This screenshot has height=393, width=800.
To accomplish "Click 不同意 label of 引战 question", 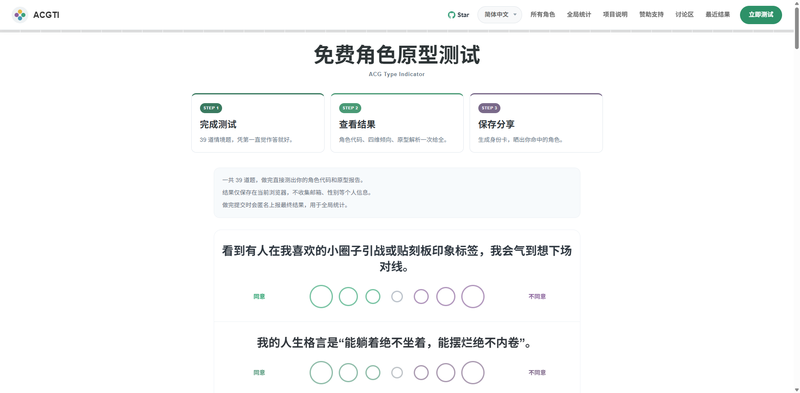I will (537, 297).
